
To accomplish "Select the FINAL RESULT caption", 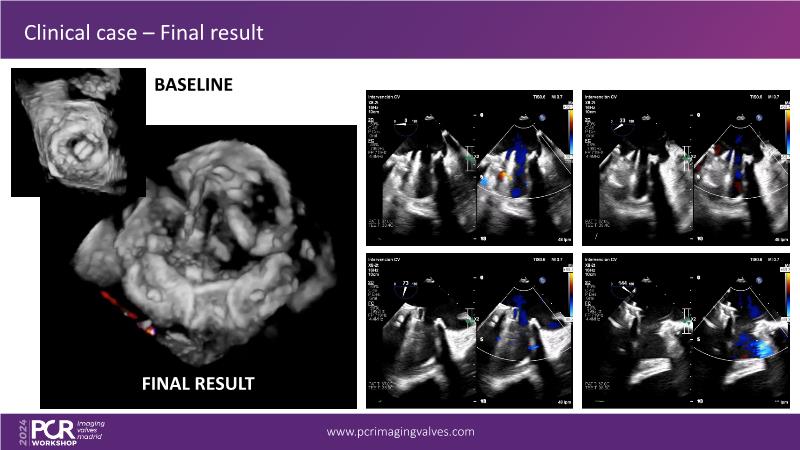I will click(x=197, y=383).
